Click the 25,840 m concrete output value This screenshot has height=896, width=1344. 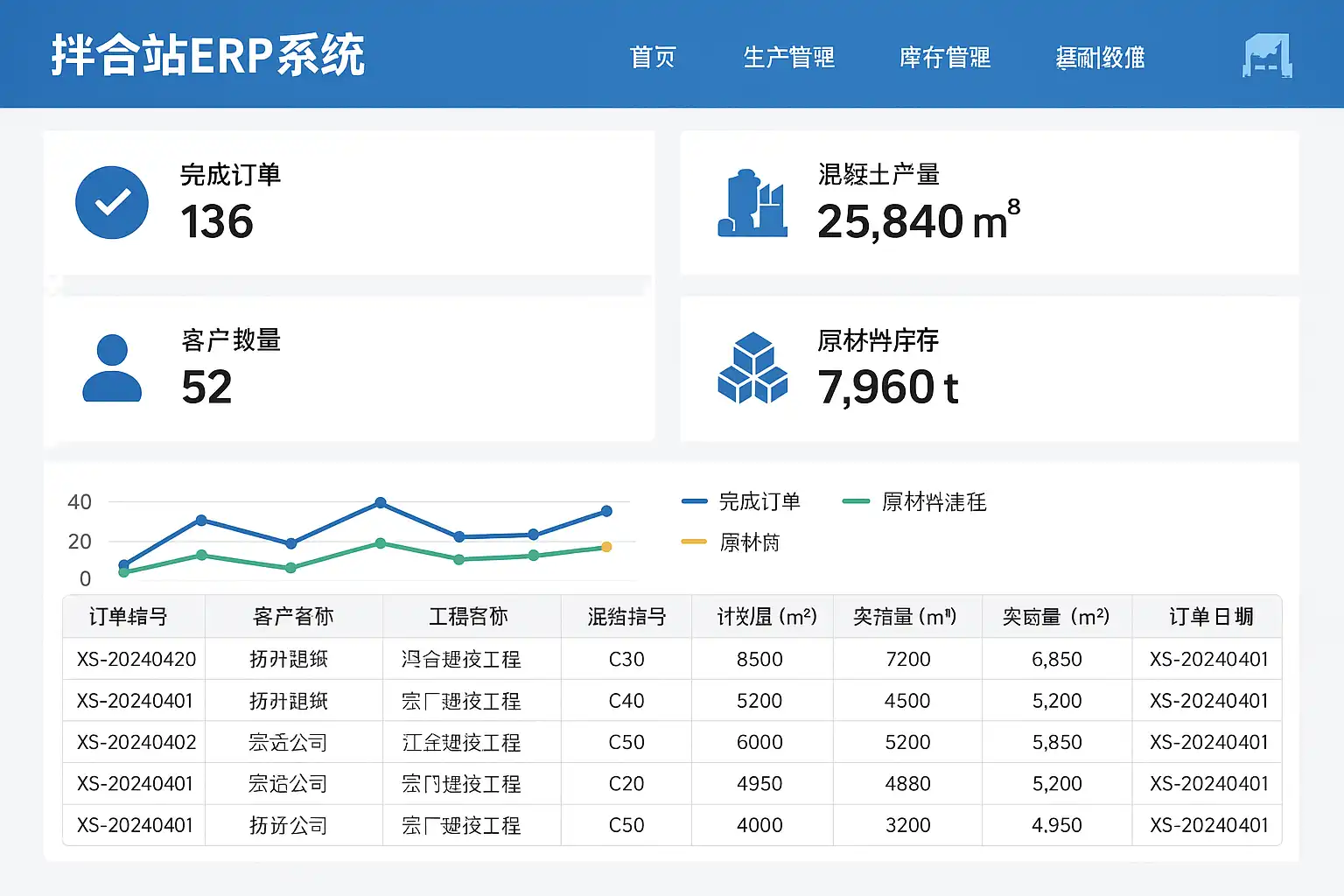point(919,220)
